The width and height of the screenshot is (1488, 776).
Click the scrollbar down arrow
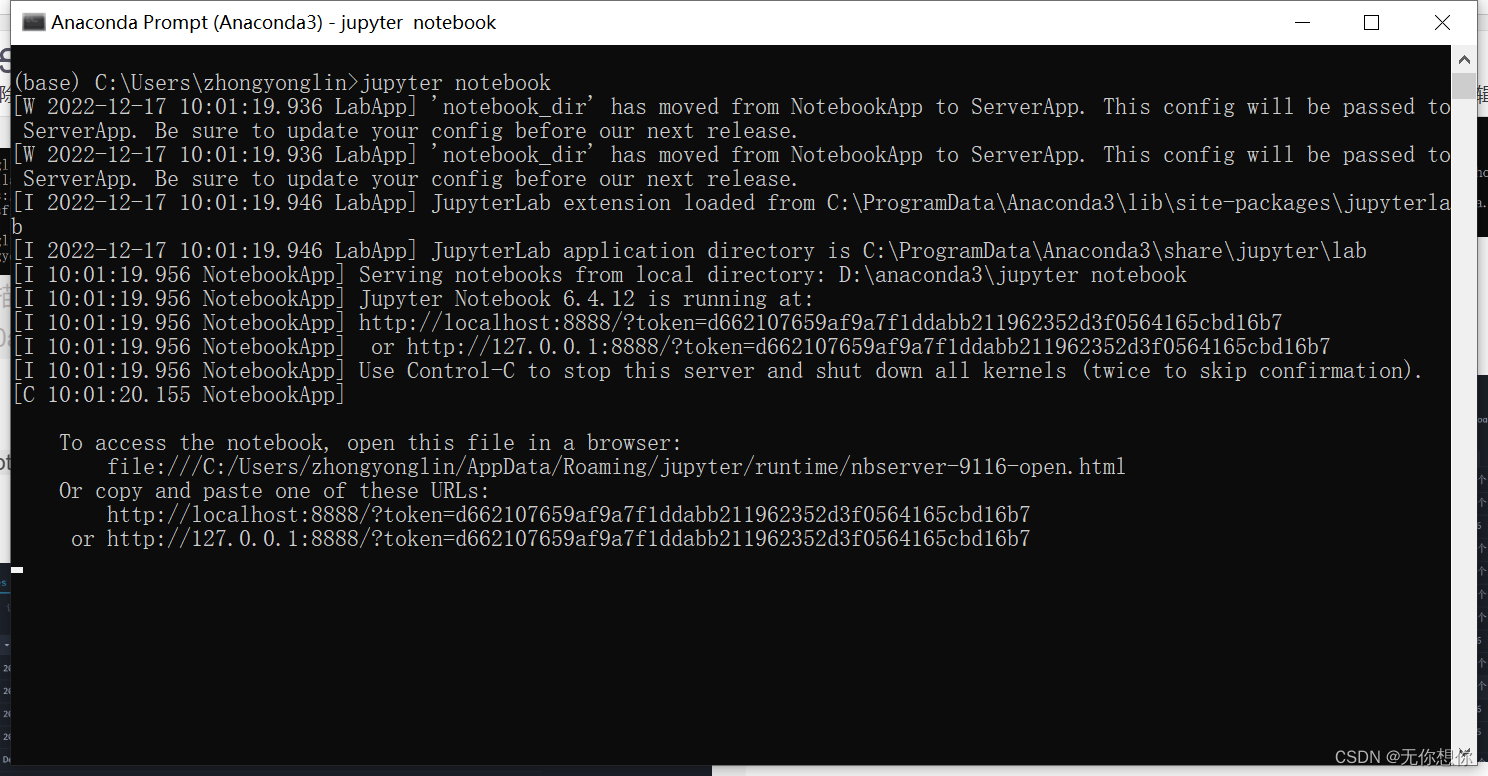point(1464,755)
